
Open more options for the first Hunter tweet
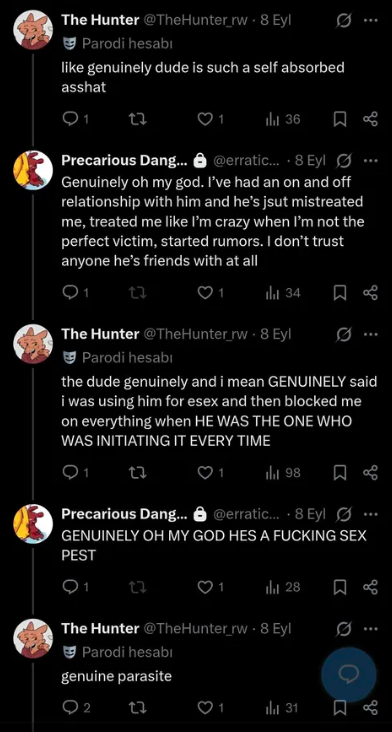coord(370,20)
